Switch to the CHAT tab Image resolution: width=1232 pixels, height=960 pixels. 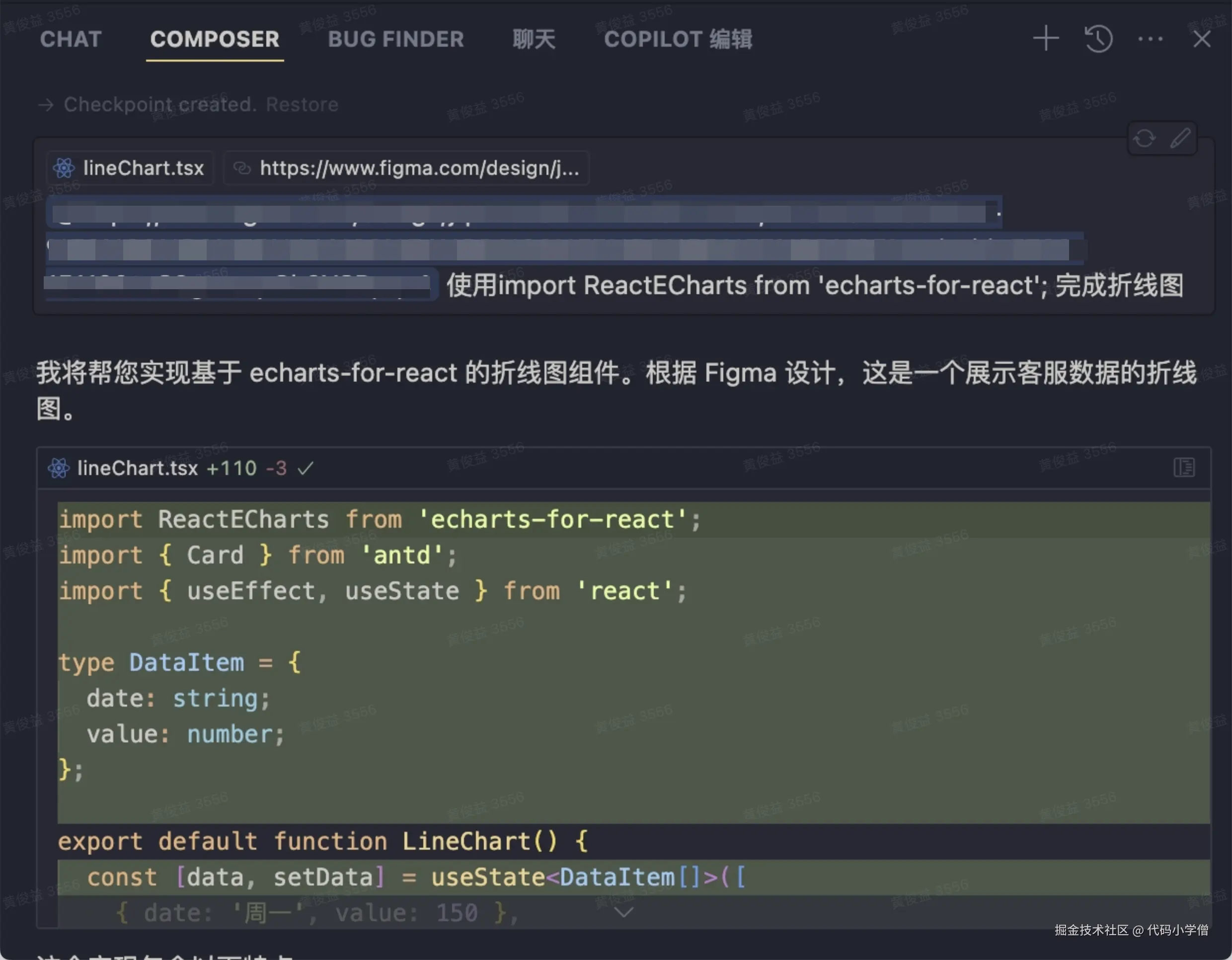71,39
